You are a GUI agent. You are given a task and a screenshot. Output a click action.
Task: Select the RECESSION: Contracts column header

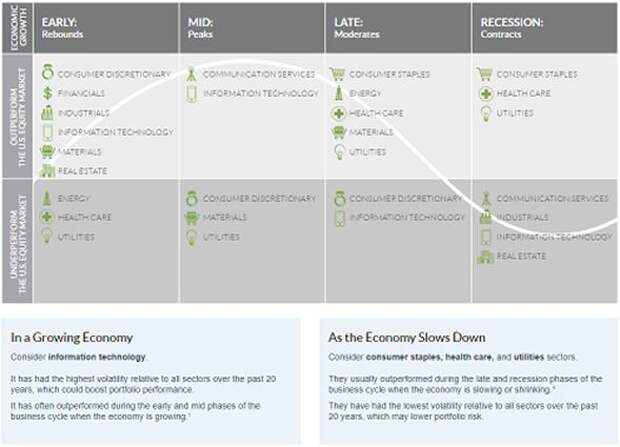coord(544,28)
